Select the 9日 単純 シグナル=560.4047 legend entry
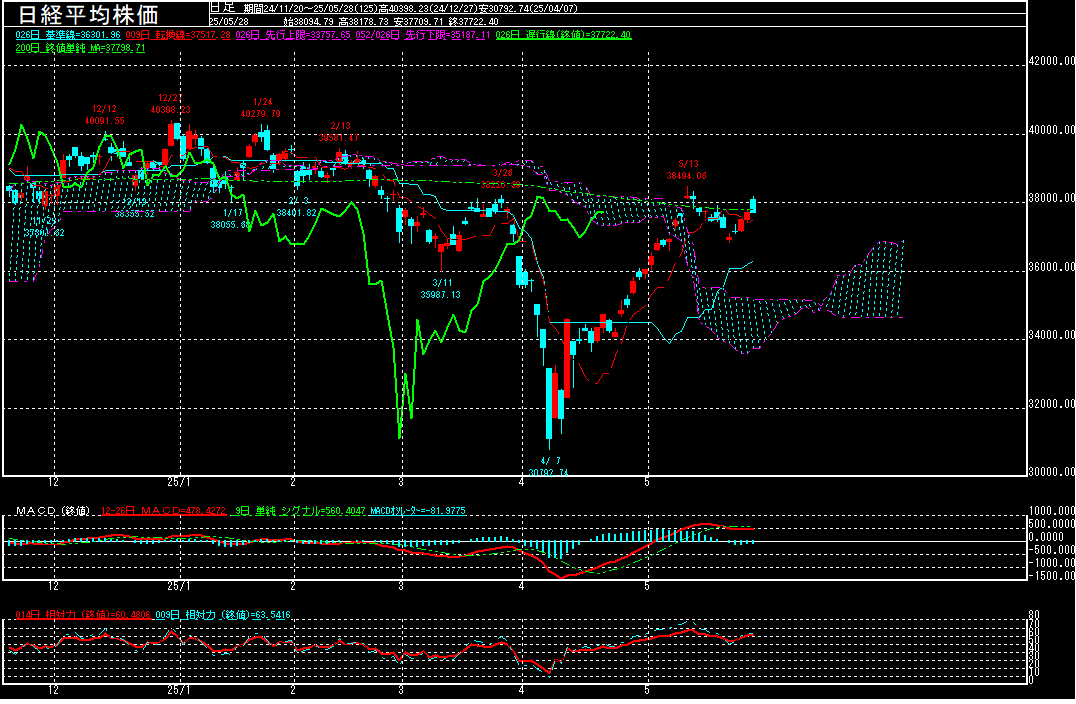This screenshot has height=704, width=1076. [300, 511]
